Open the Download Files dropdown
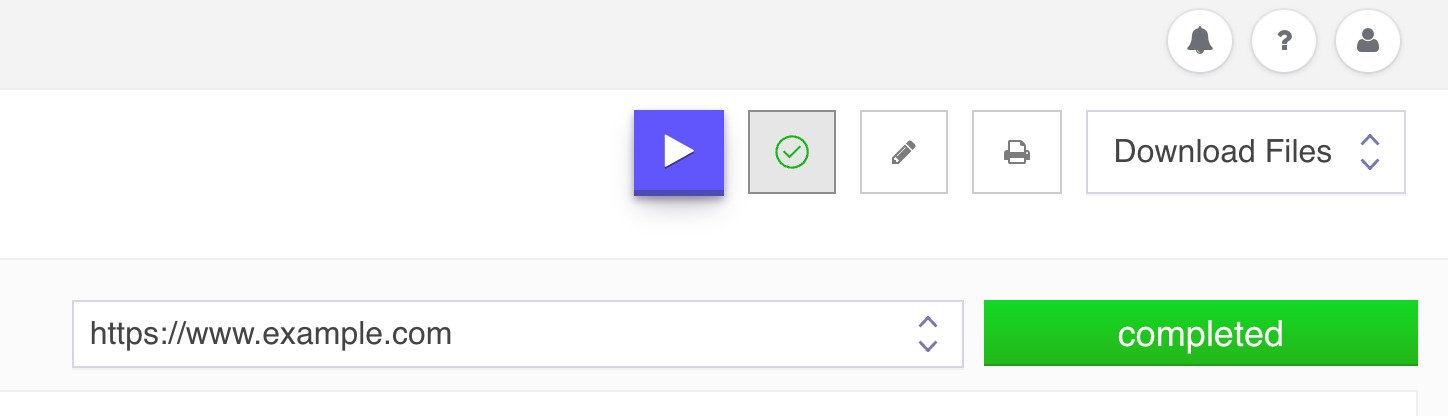Image resolution: width=1448 pixels, height=416 pixels. (x=1246, y=152)
